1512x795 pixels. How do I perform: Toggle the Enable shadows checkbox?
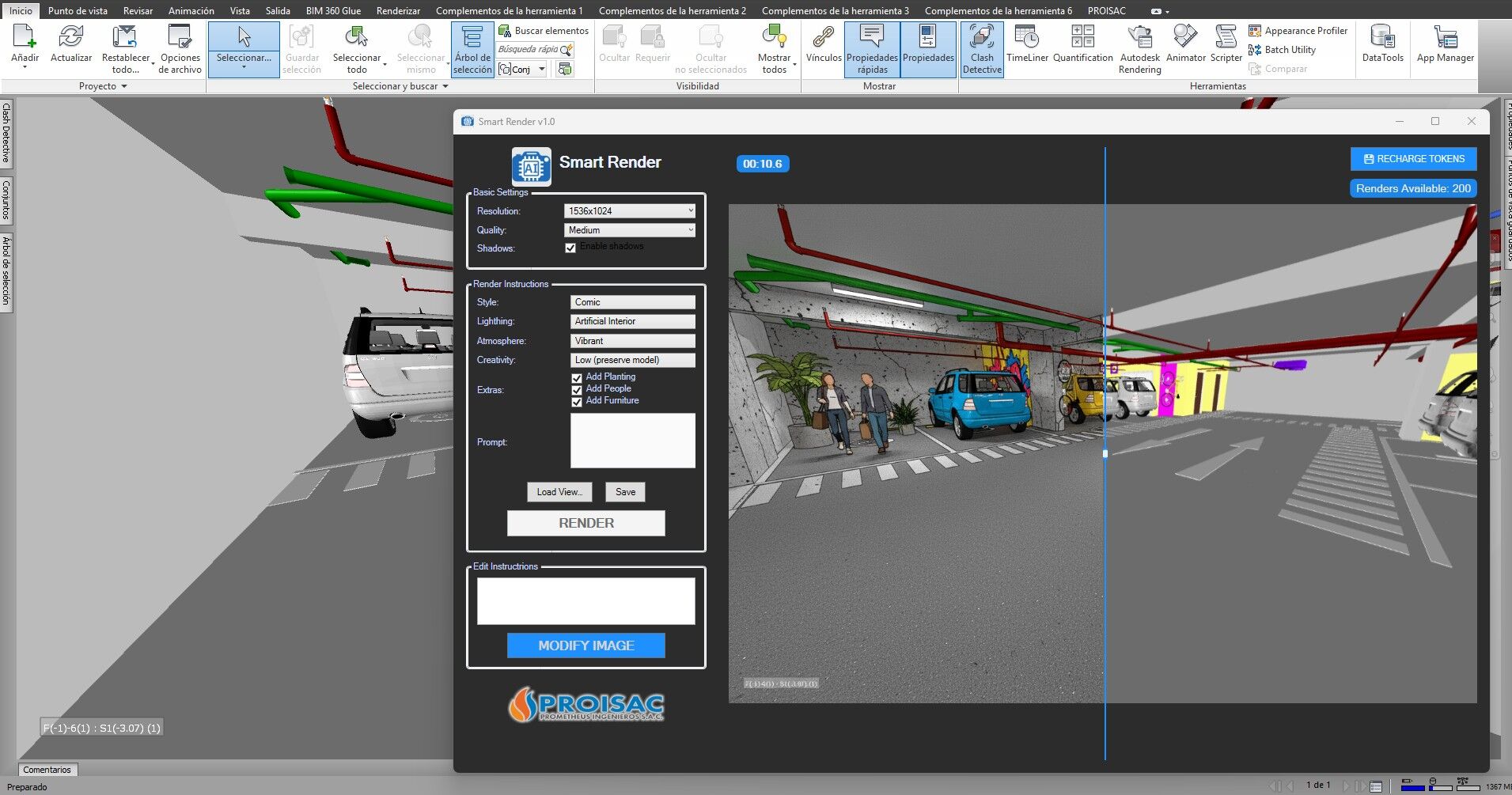point(570,248)
